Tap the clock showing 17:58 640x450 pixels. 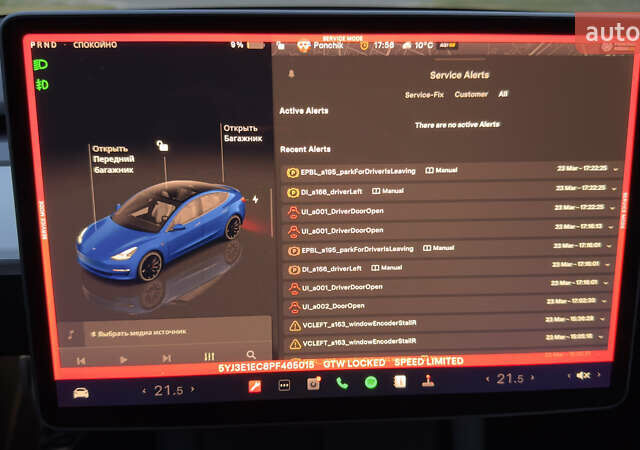[377, 45]
